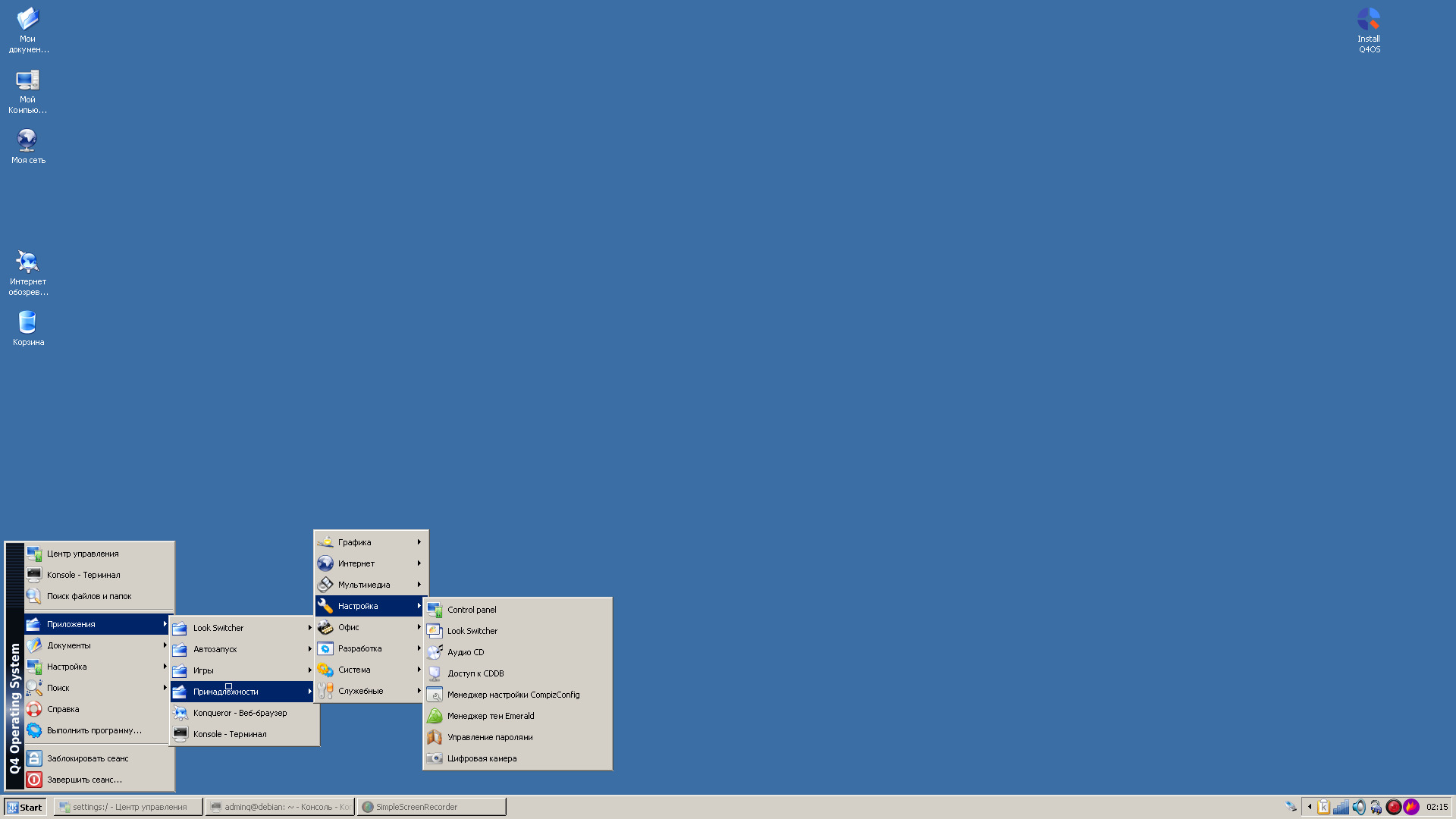Select Control panel in Настройка submenu

(472, 610)
